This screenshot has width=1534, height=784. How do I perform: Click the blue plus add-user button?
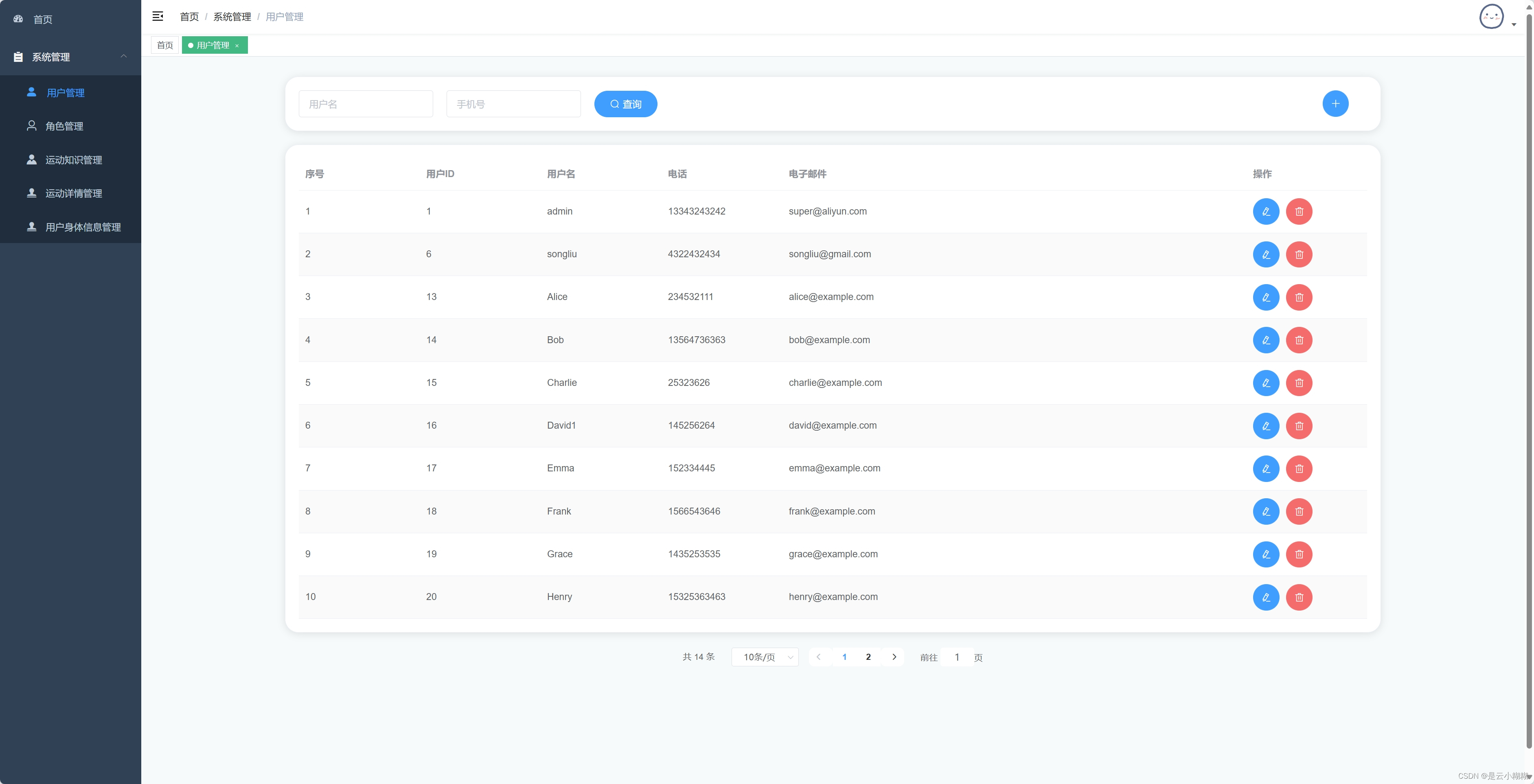[x=1335, y=103]
